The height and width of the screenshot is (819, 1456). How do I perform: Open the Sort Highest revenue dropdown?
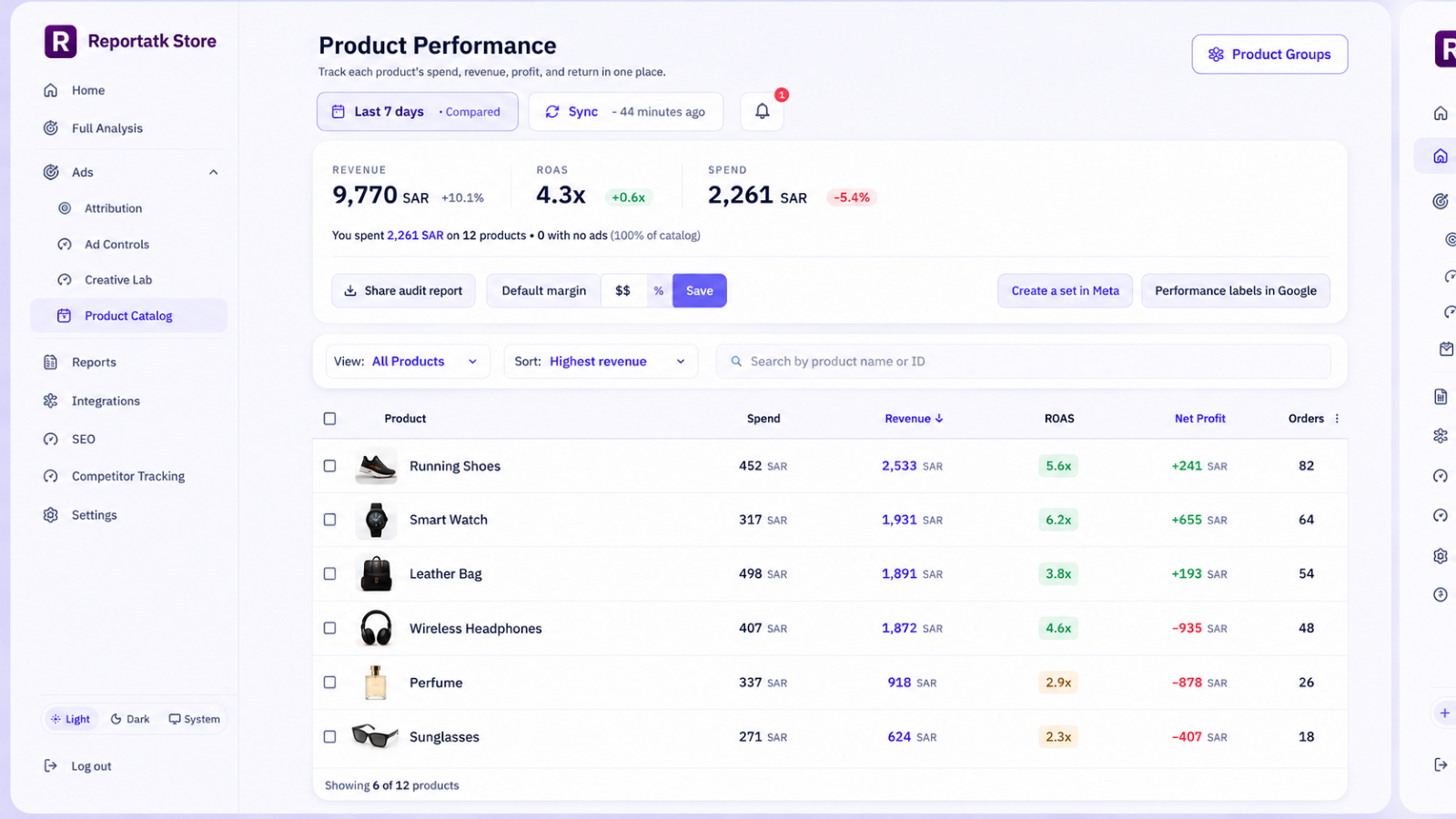tap(601, 361)
